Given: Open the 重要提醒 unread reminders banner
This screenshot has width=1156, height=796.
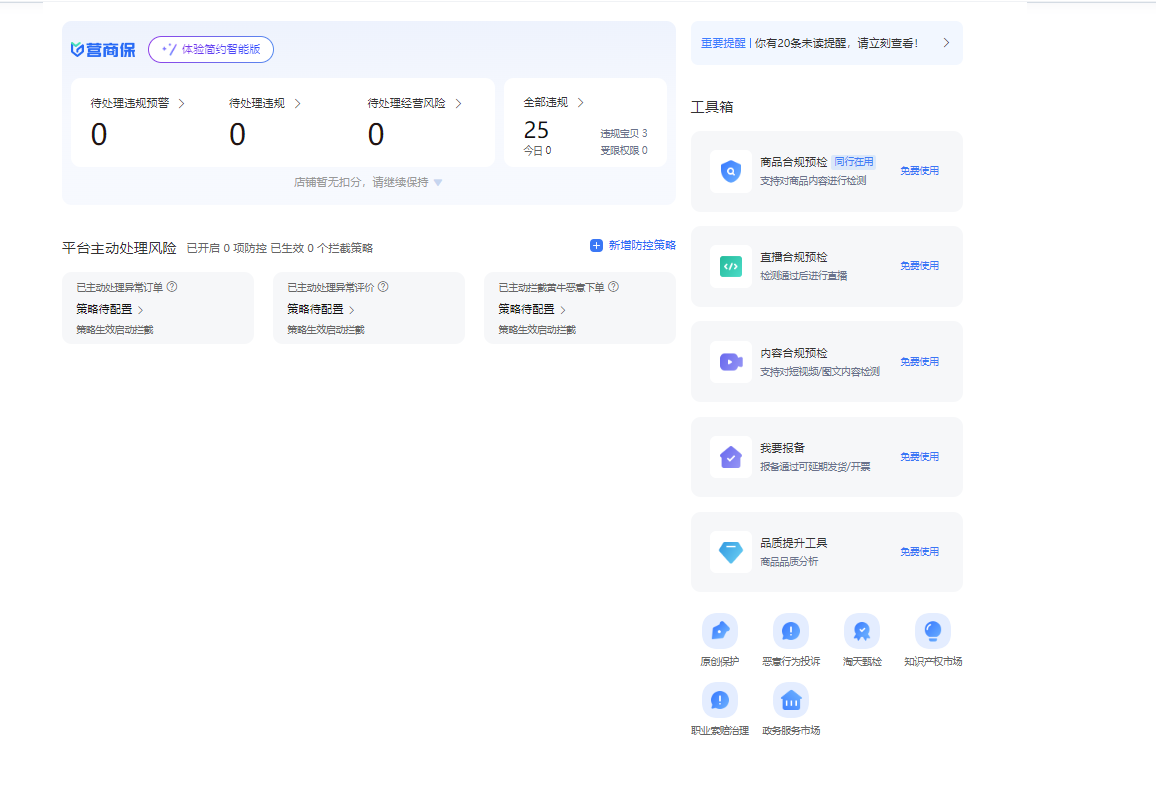Looking at the screenshot, I should coord(826,43).
